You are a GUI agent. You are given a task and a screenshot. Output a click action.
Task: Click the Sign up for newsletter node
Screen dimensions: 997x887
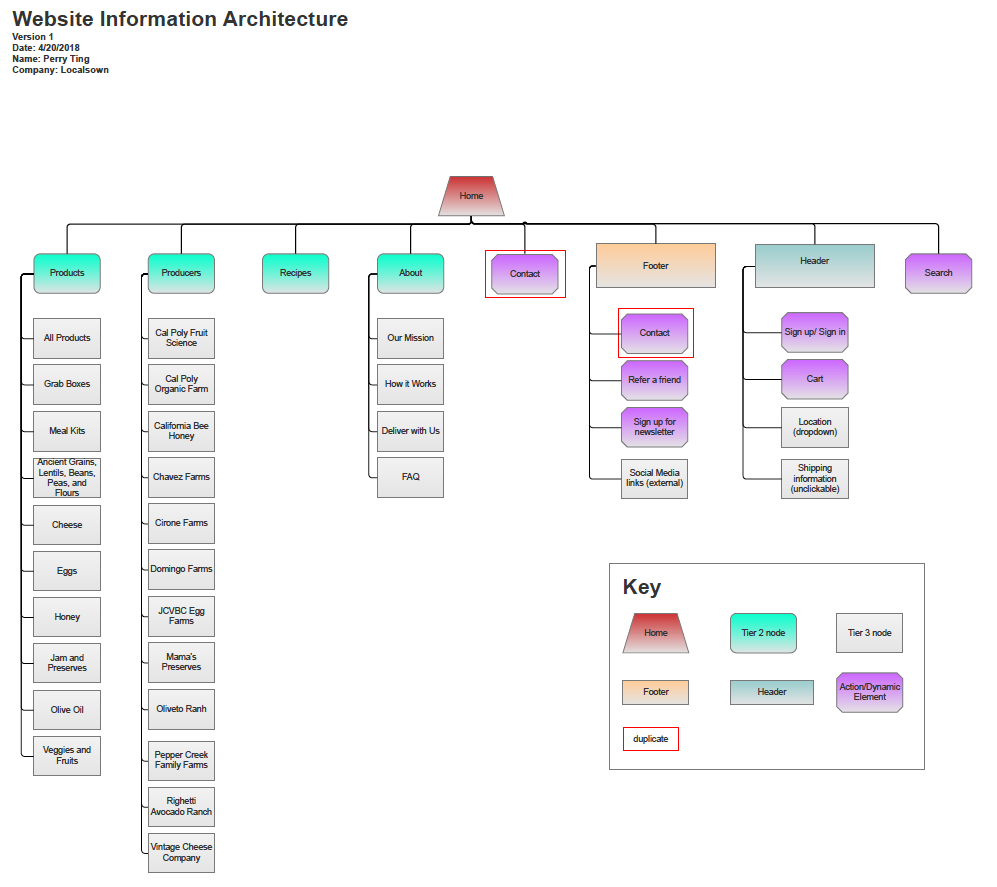(x=655, y=427)
